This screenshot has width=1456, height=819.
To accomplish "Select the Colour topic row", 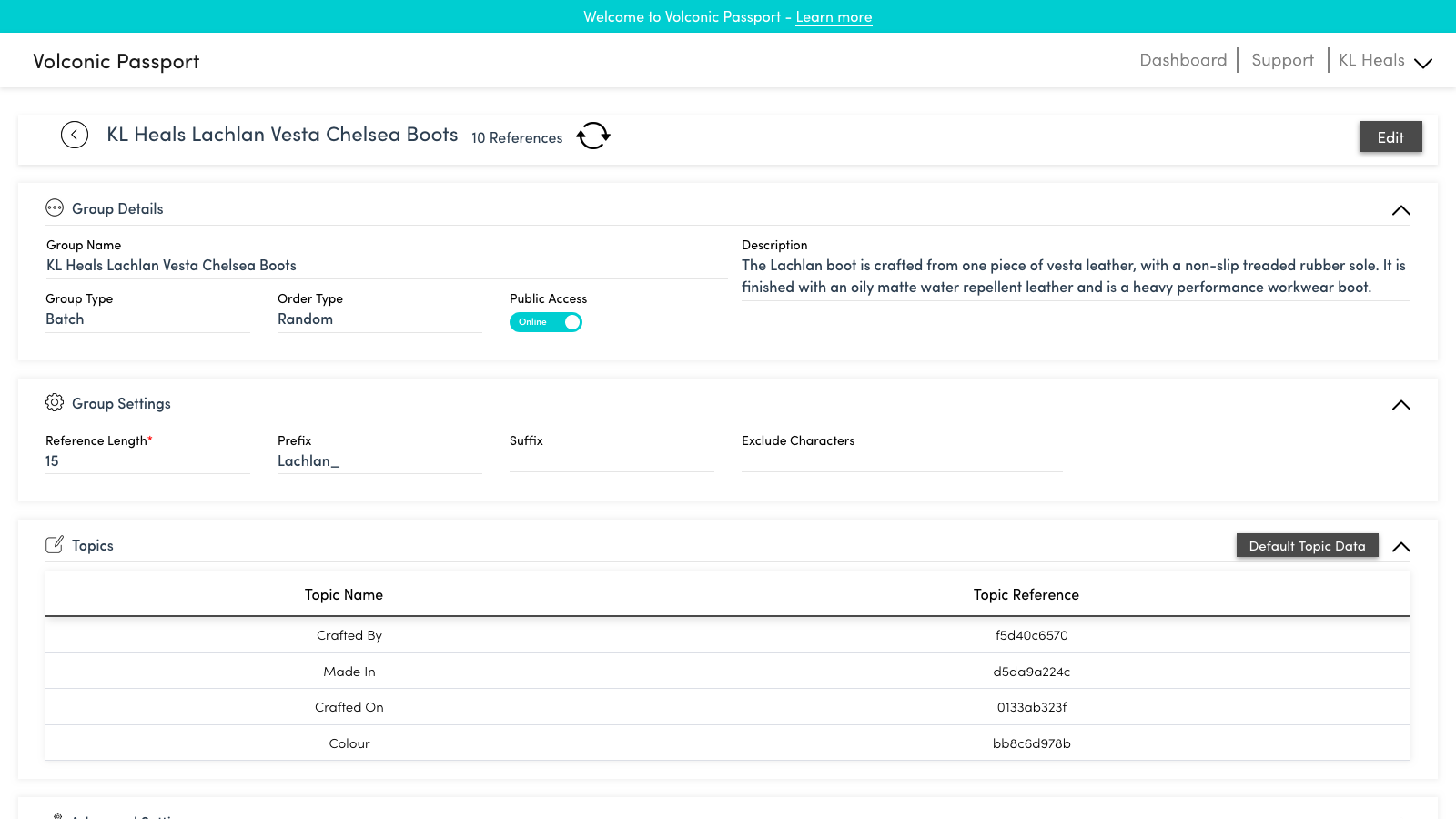I will point(728,743).
